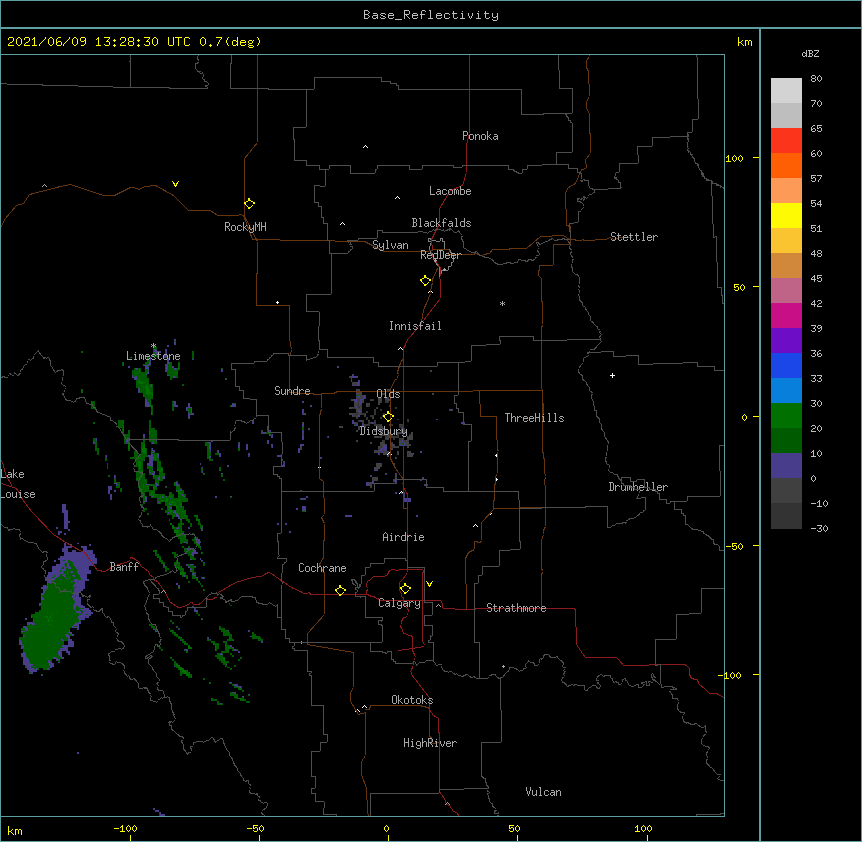Click the white plus marker north of Drumheller

pyautogui.click(x=612, y=375)
